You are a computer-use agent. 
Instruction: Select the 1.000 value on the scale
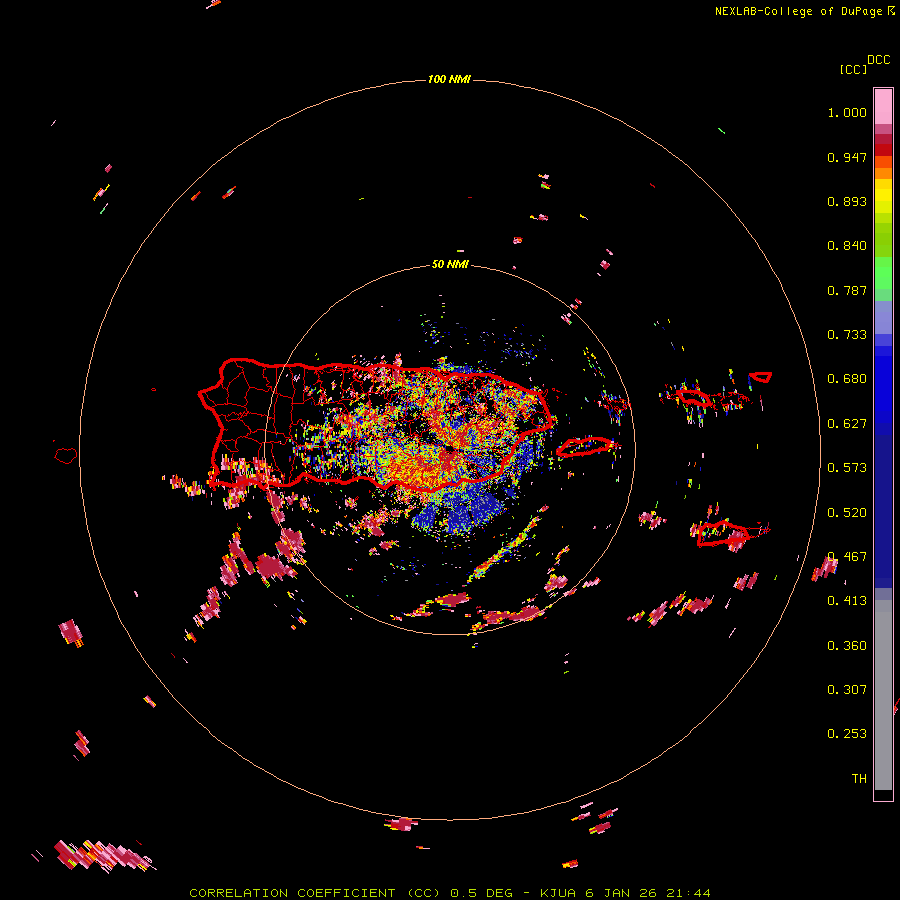tap(847, 112)
